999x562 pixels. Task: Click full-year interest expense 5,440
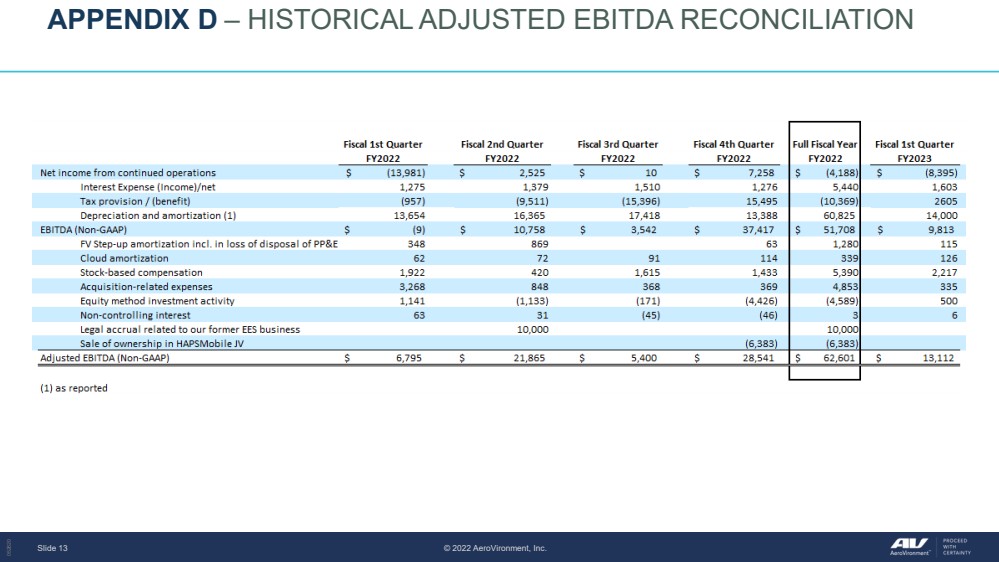(x=844, y=187)
